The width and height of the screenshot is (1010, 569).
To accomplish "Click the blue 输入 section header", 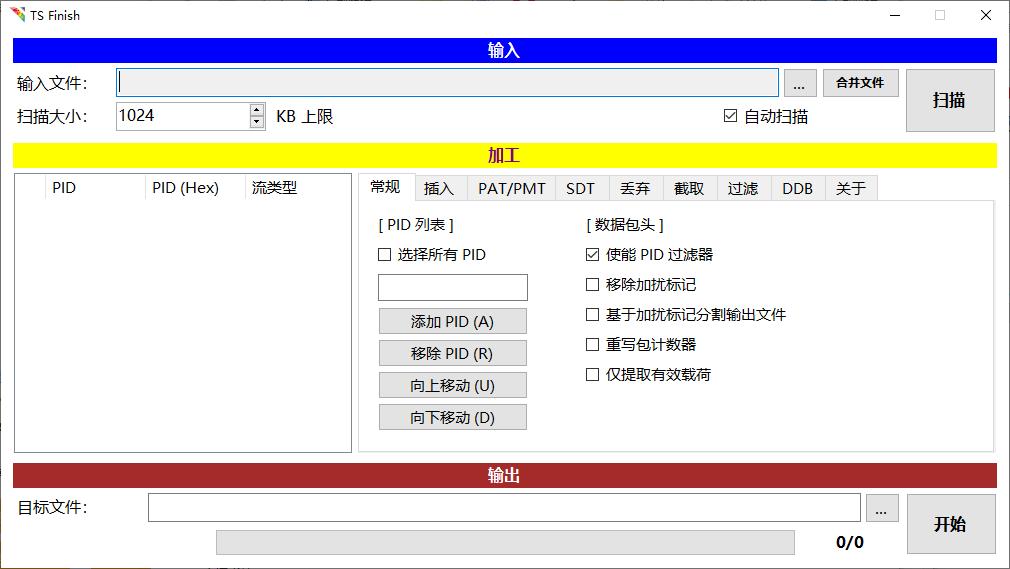I will [504, 50].
